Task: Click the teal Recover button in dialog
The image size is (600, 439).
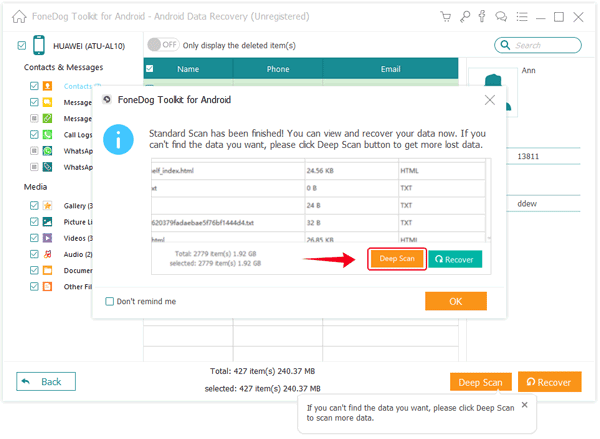Action: coord(455,259)
